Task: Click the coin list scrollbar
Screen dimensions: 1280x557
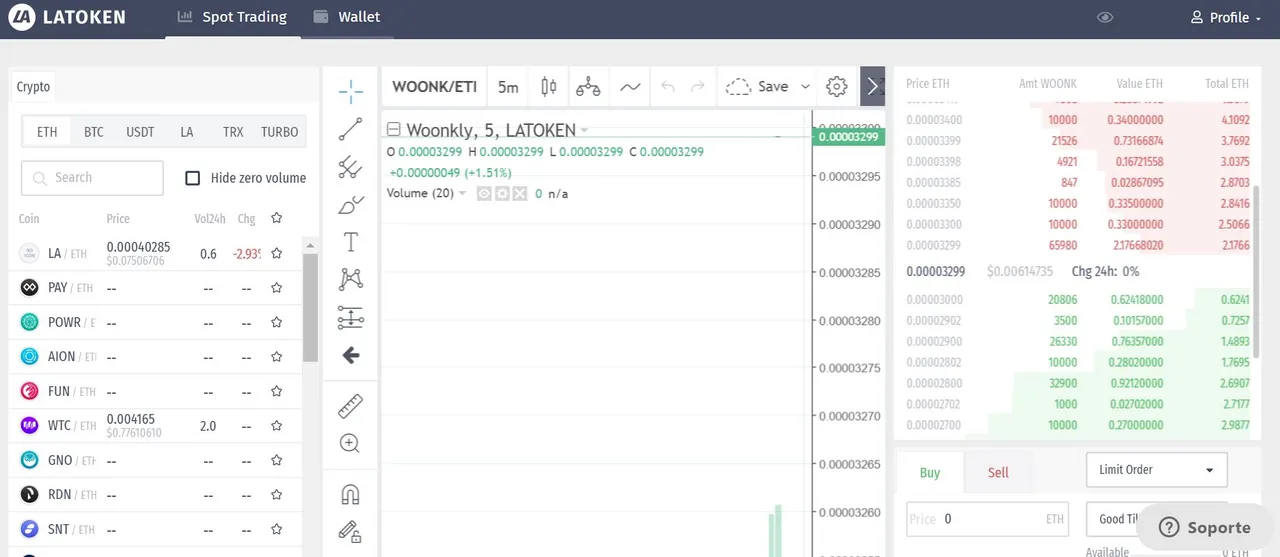Action: 311,306
